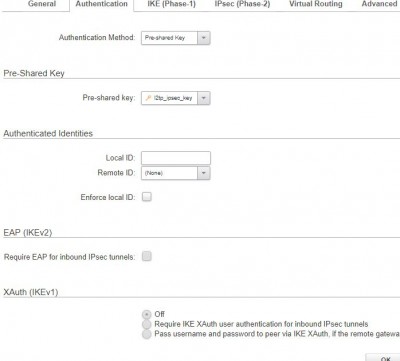Open the Virtual Routing tab
400x361 pixels.
point(315,4)
